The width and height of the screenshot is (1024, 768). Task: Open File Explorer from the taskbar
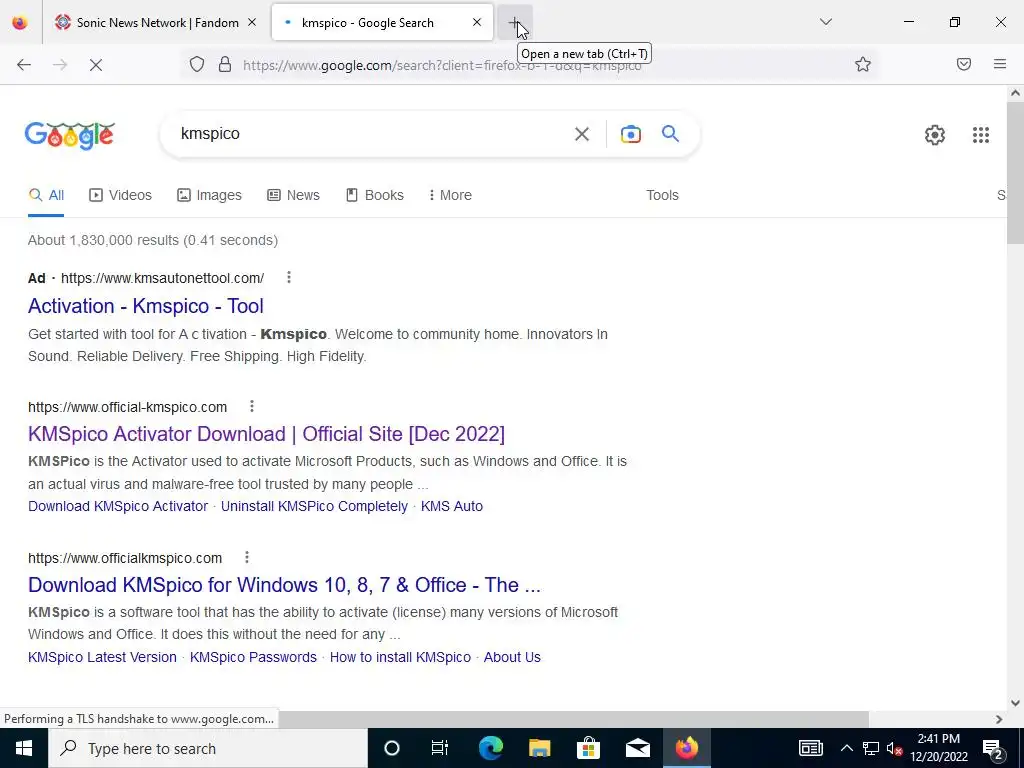[x=539, y=748]
